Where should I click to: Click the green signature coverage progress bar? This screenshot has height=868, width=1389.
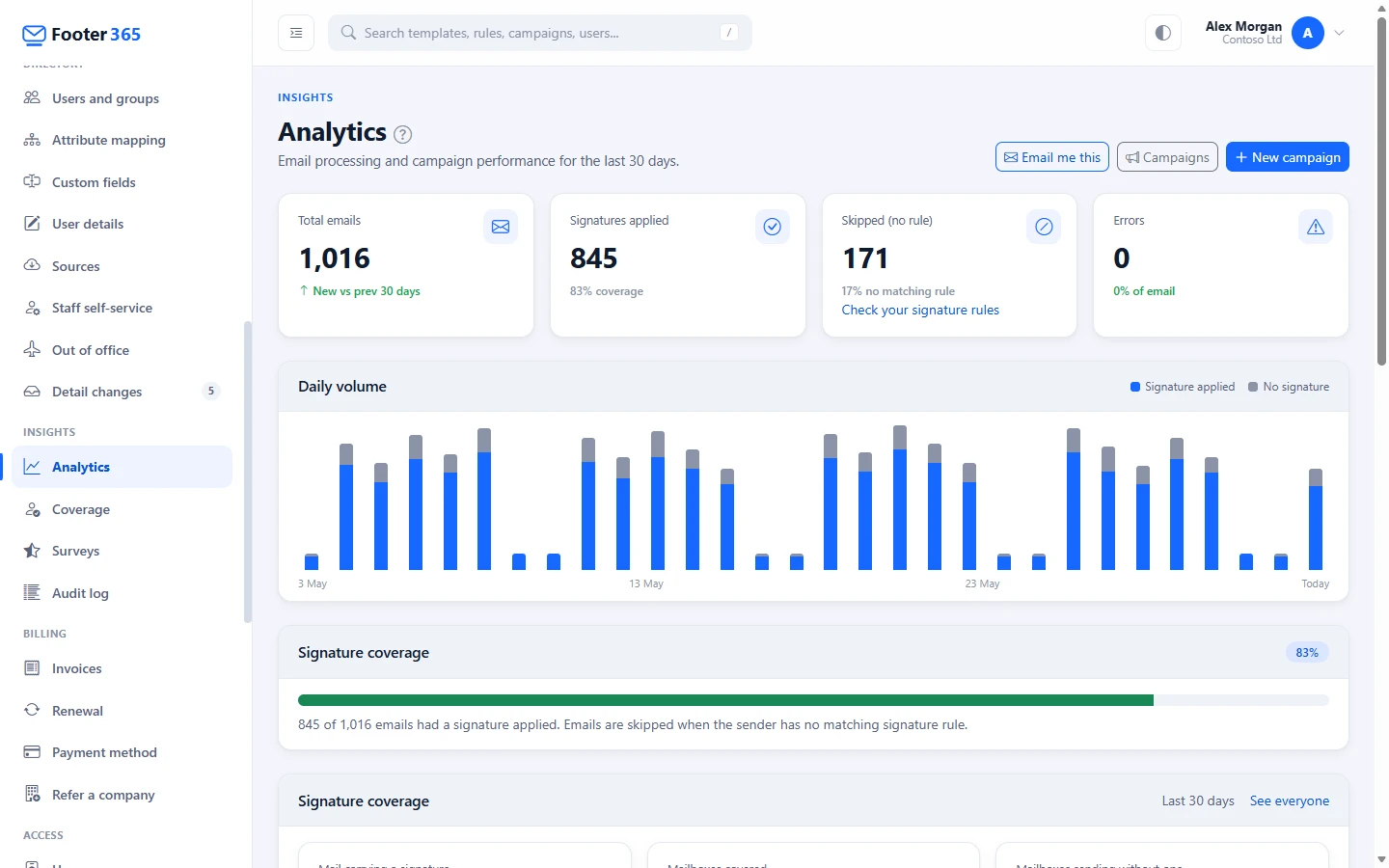(725, 700)
